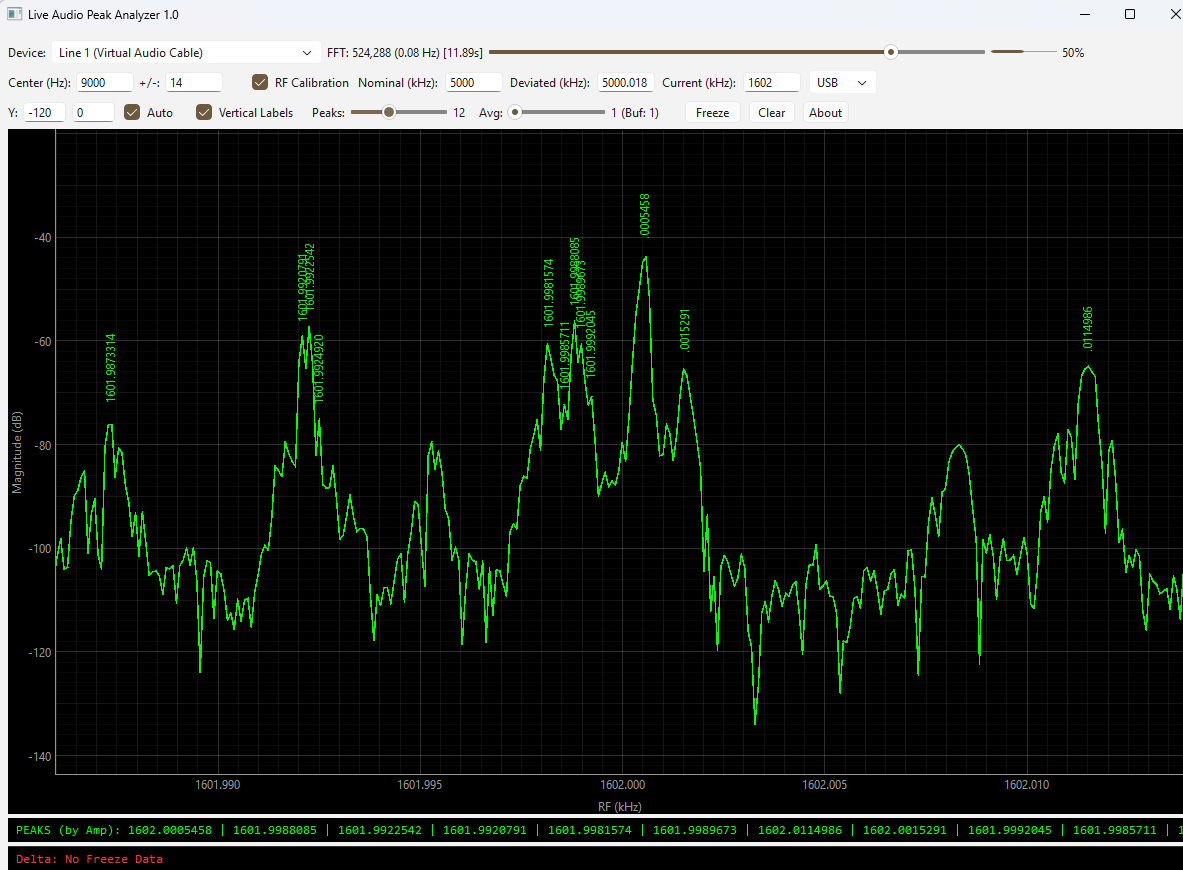Click the Current (kHz) input field
The height and width of the screenshot is (870, 1183).
pos(771,82)
